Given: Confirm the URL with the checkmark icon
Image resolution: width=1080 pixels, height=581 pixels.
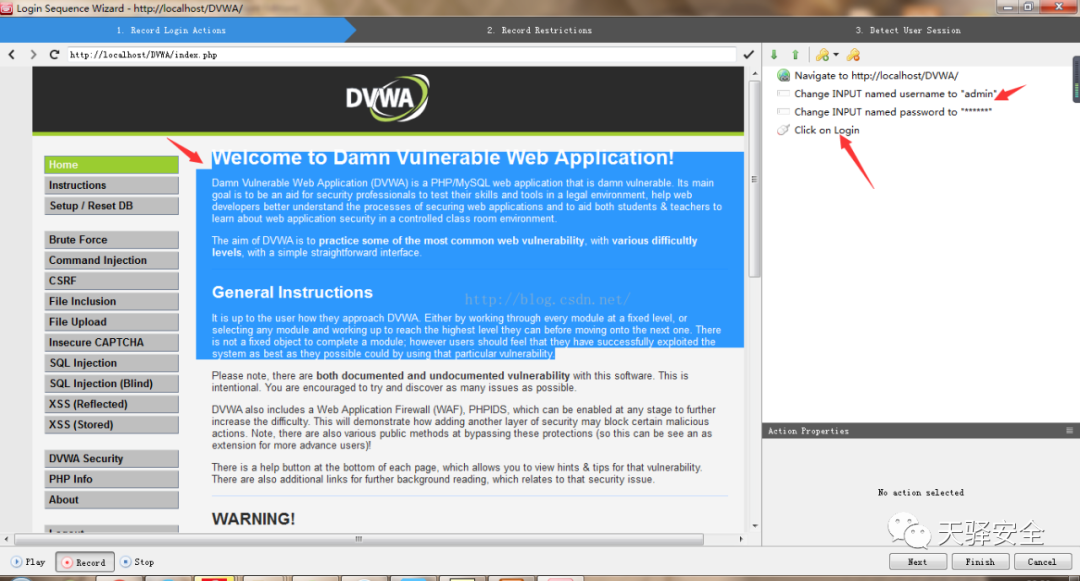Looking at the screenshot, I should tap(749, 54).
